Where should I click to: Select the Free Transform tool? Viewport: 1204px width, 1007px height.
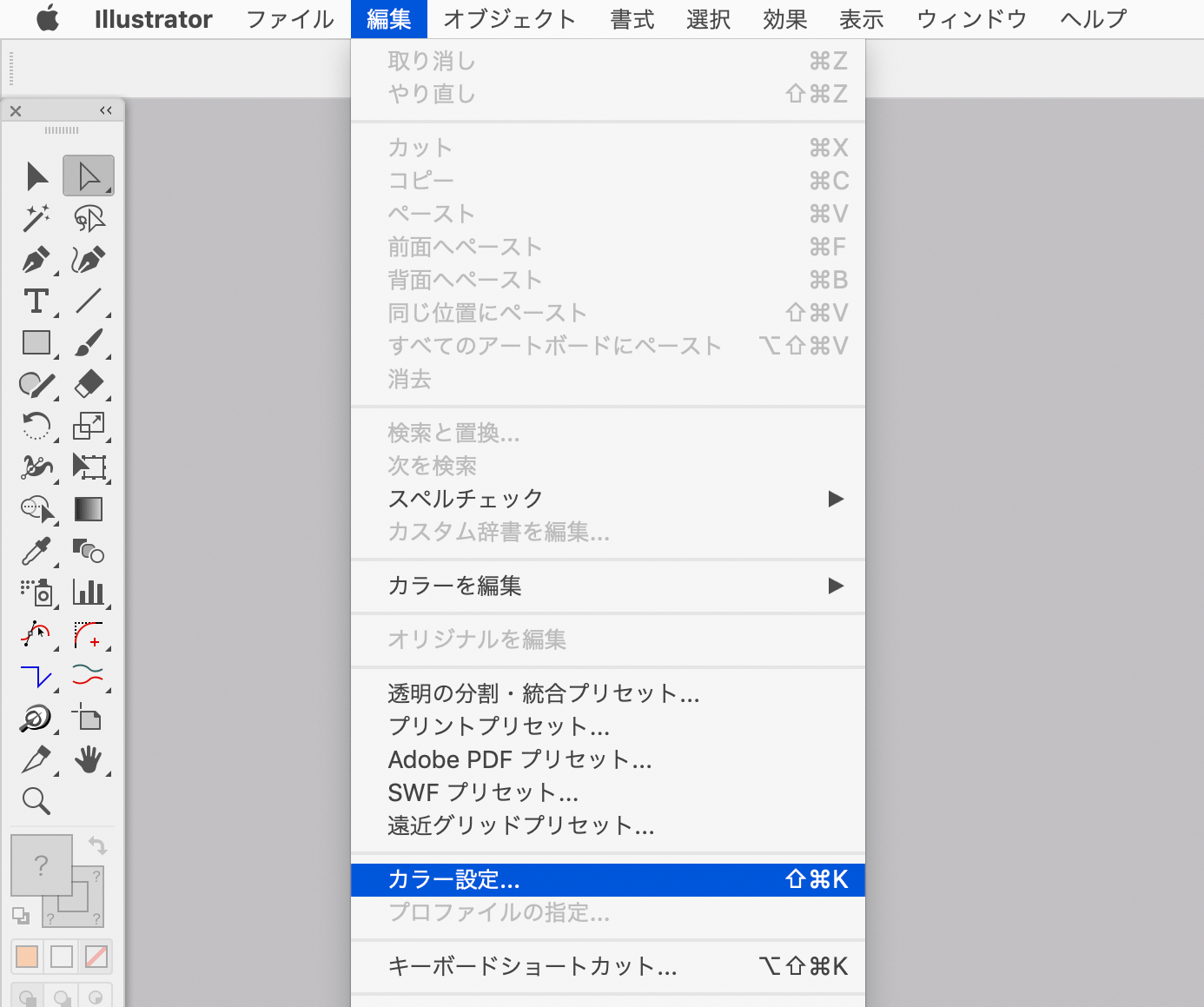point(89,467)
